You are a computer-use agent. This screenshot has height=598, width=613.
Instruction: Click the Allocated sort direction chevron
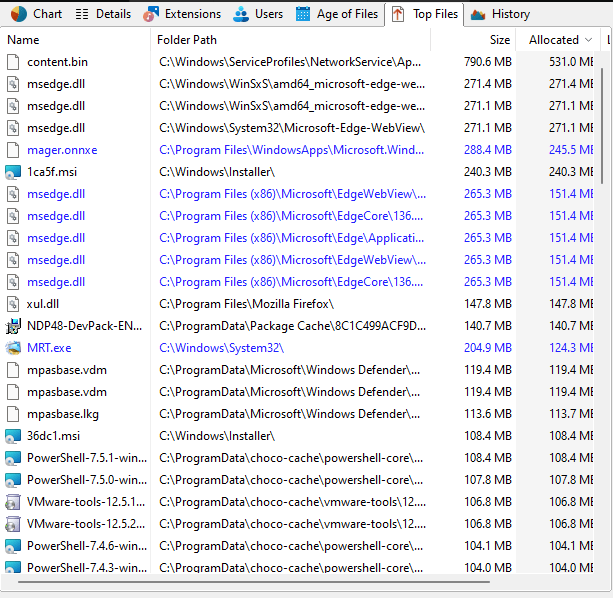pyautogui.click(x=588, y=40)
